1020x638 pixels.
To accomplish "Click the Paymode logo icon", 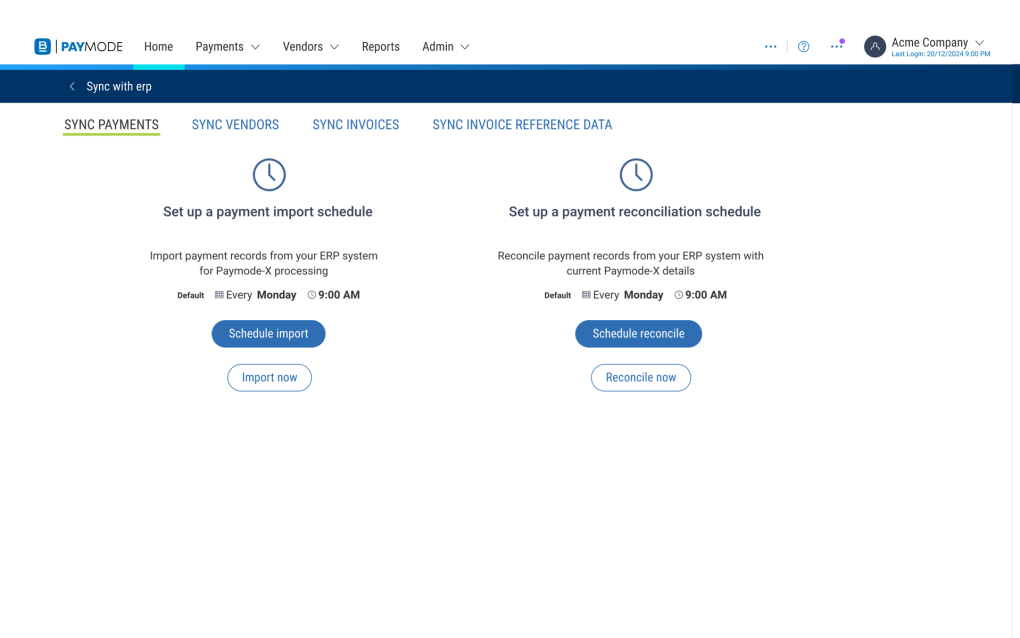I will pyautogui.click(x=42, y=47).
